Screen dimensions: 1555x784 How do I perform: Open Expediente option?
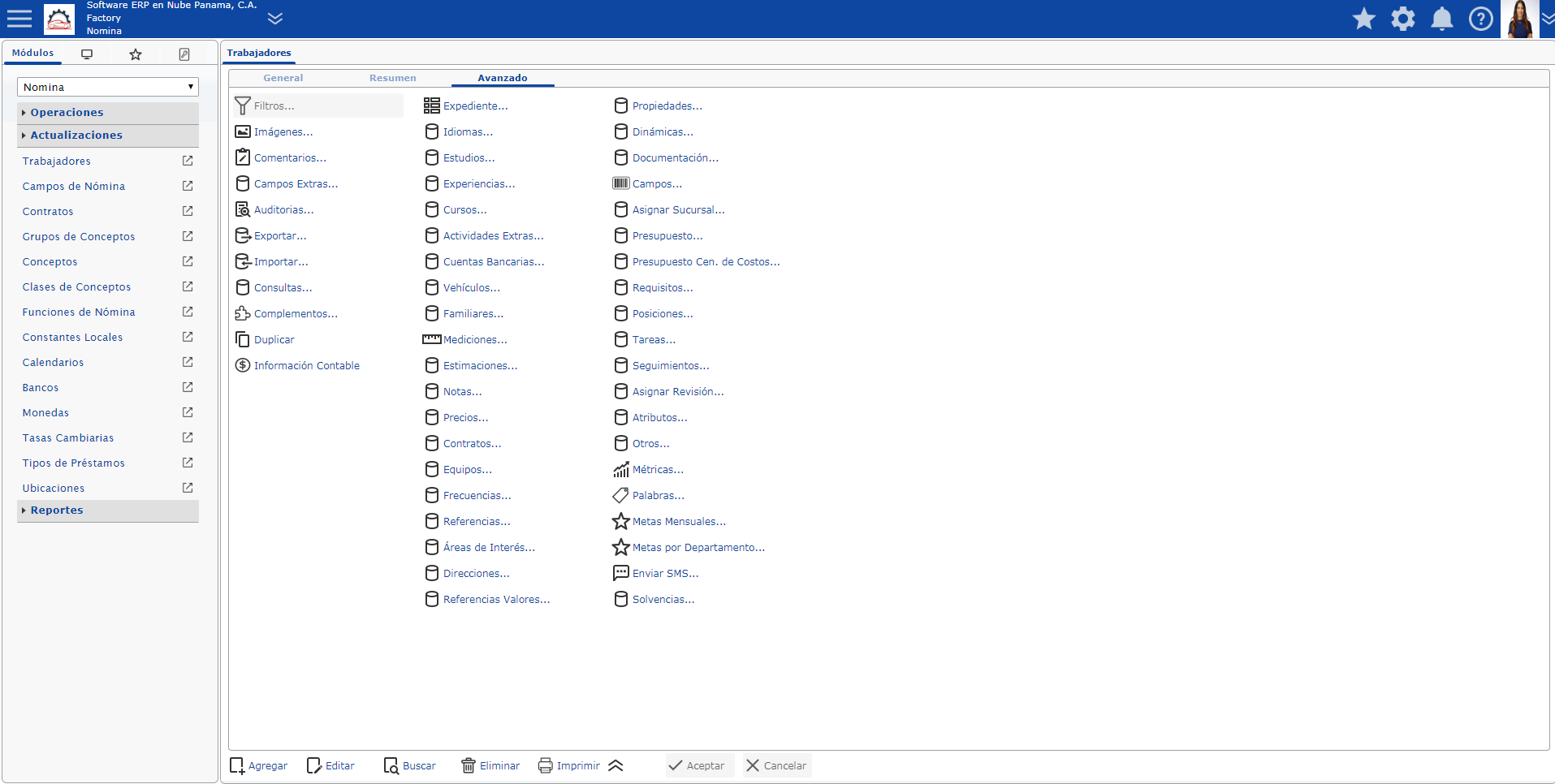465,106
